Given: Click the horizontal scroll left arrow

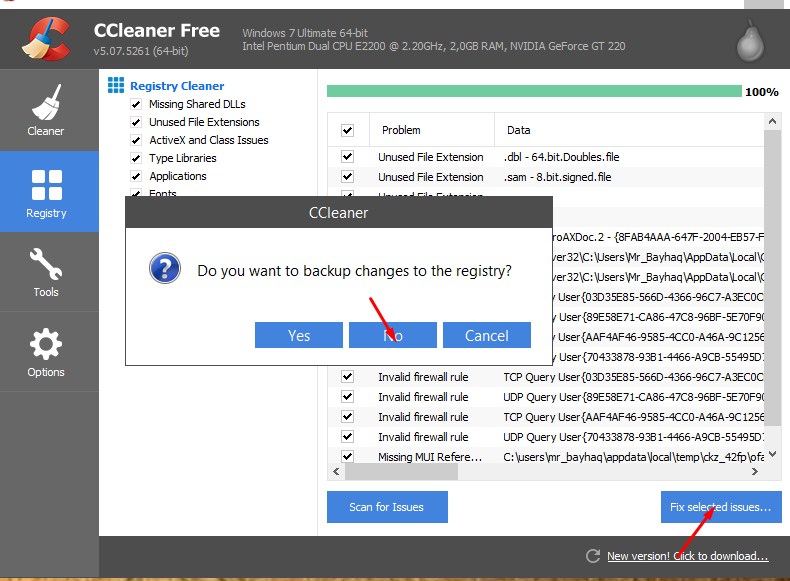Looking at the screenshot, I should [x=336, y=472].
